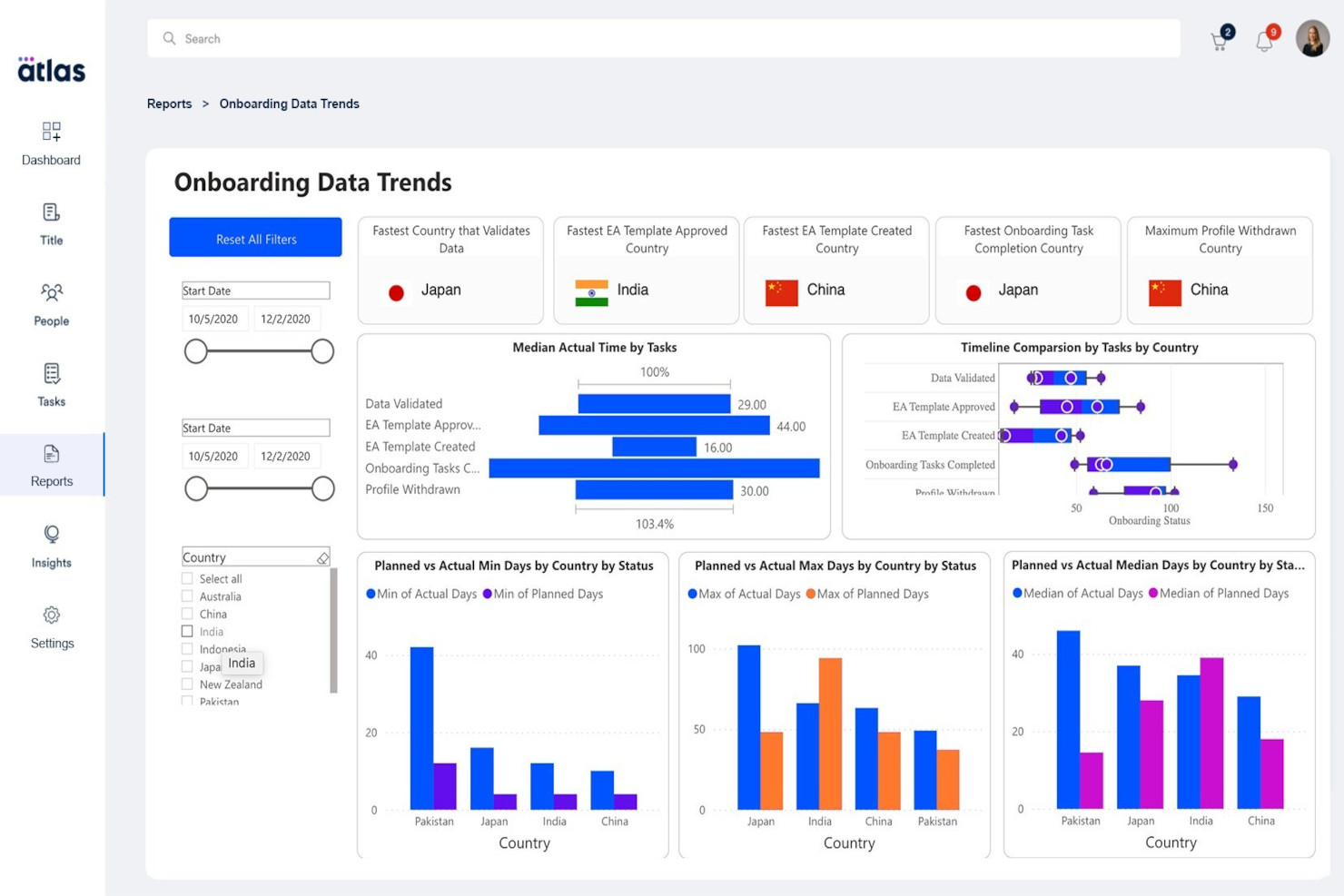View notifications via the bell icon
Viewport: 1344px width, 896px height.
[1264, 38]
